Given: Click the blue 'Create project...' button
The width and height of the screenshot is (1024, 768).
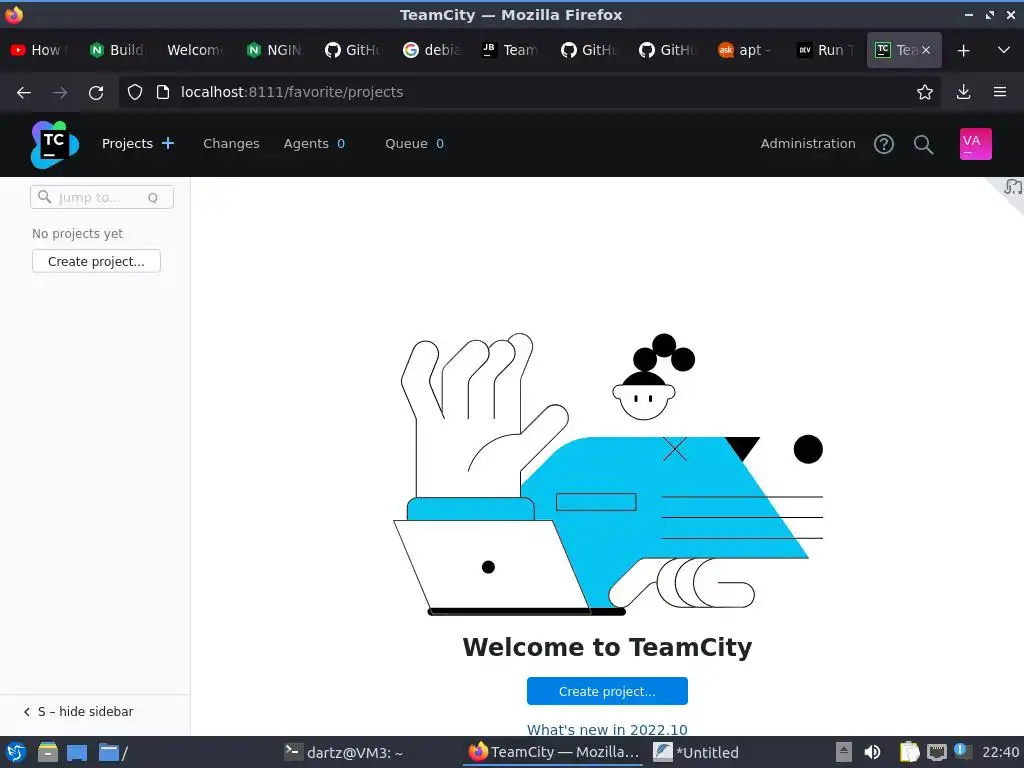Looking at the screenshot, I should (607, 691).
